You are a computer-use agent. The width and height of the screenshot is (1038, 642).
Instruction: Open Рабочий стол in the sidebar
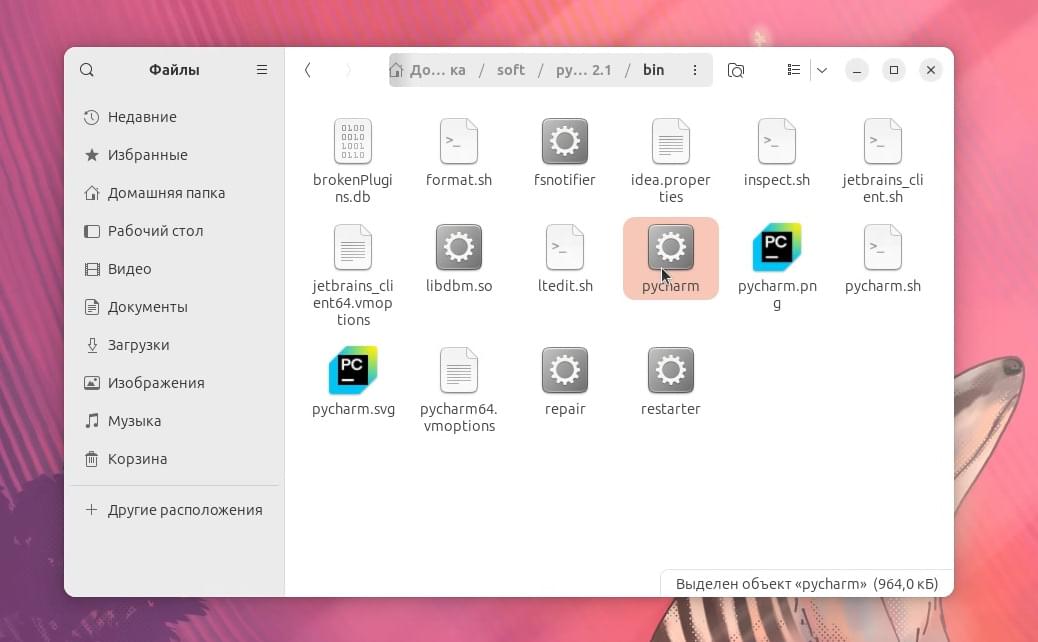174,231
